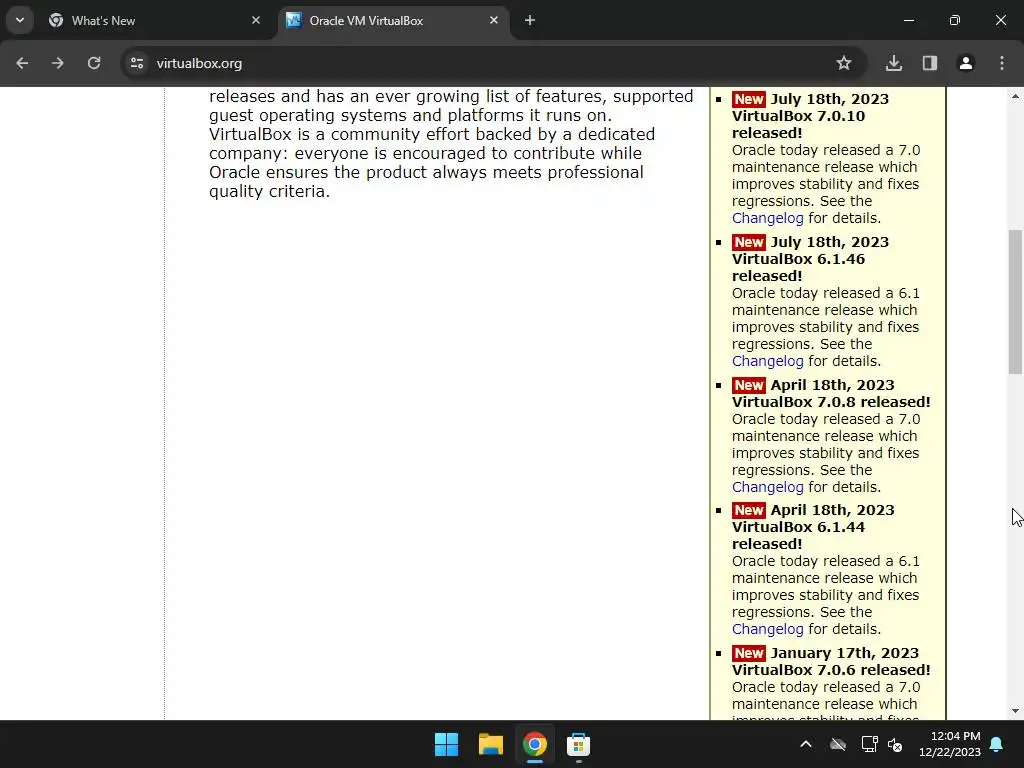Open Microsoft Store from the taskbar
Viewport: 1024px width, 768px height.
click(578, 744)
